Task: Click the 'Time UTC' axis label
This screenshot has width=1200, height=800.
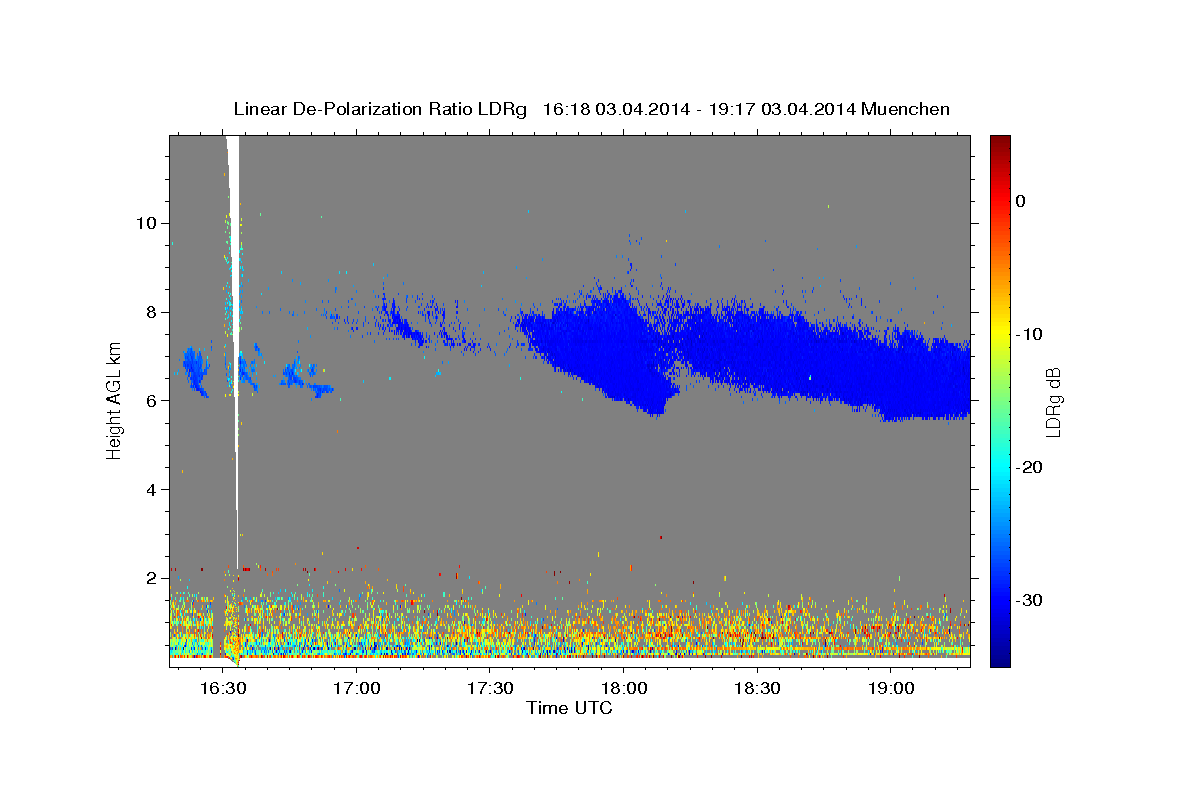Action: (569, 708)
